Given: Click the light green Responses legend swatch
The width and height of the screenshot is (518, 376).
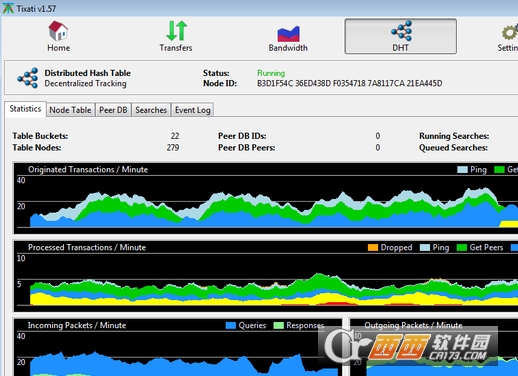Looking at the screenshot, I should pos(278,325).
